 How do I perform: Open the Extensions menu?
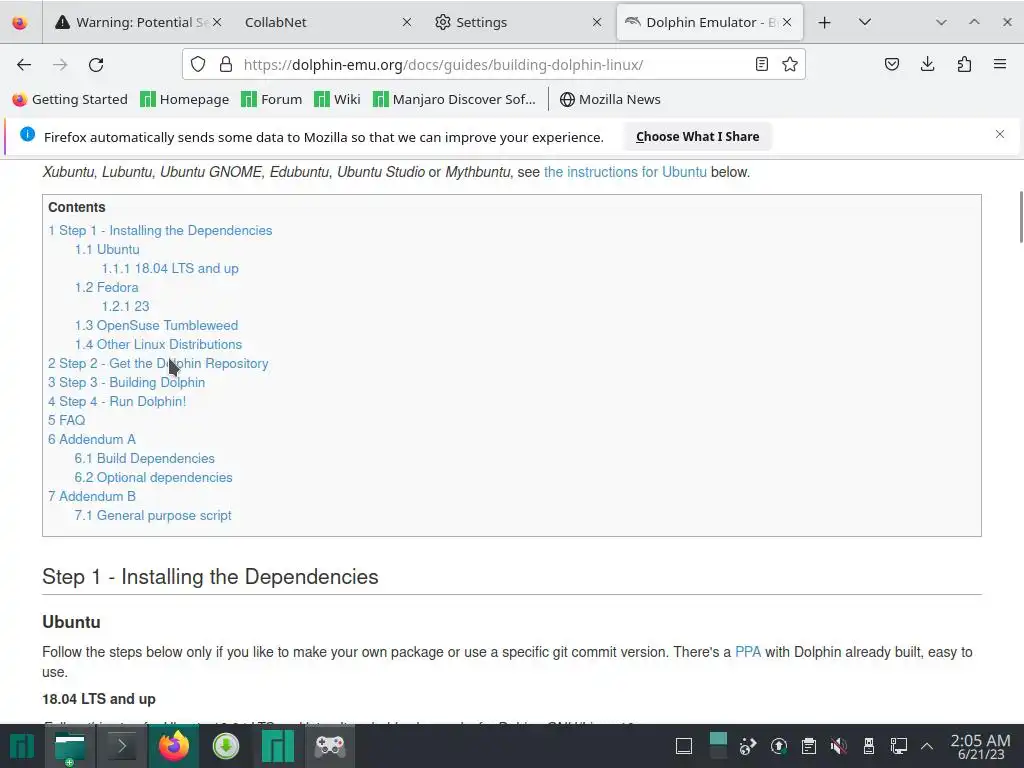[964, 64]
